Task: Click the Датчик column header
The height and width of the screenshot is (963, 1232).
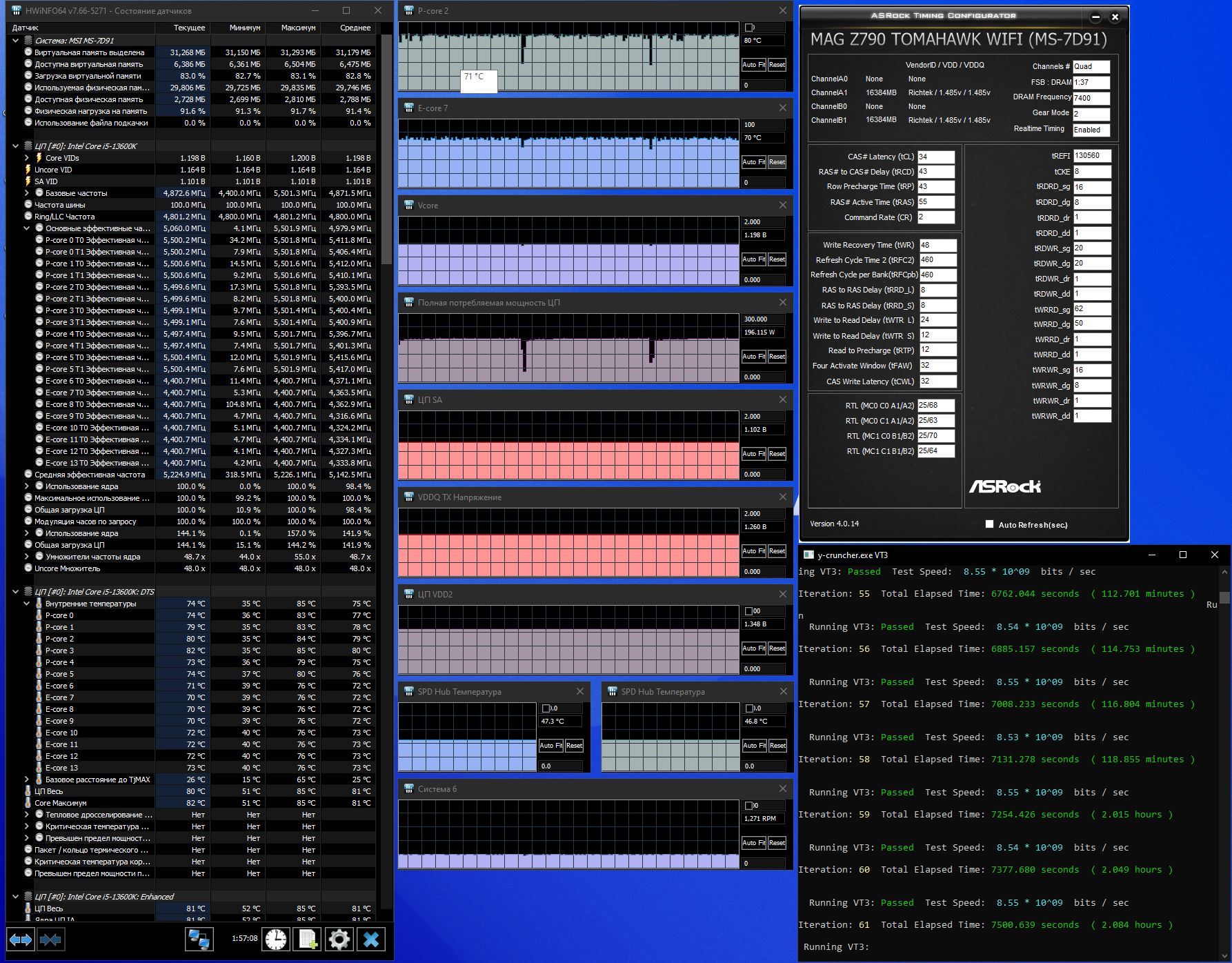Action: pos(81,28)
